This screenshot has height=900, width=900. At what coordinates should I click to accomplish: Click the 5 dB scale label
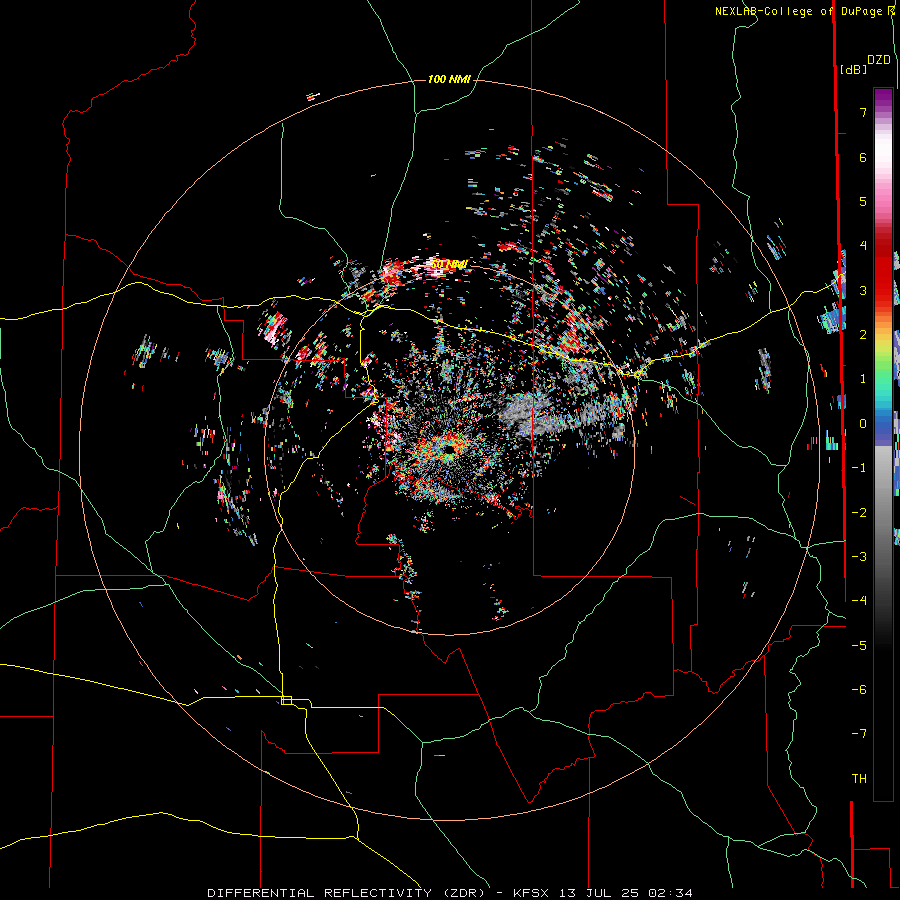coord(863,201)
